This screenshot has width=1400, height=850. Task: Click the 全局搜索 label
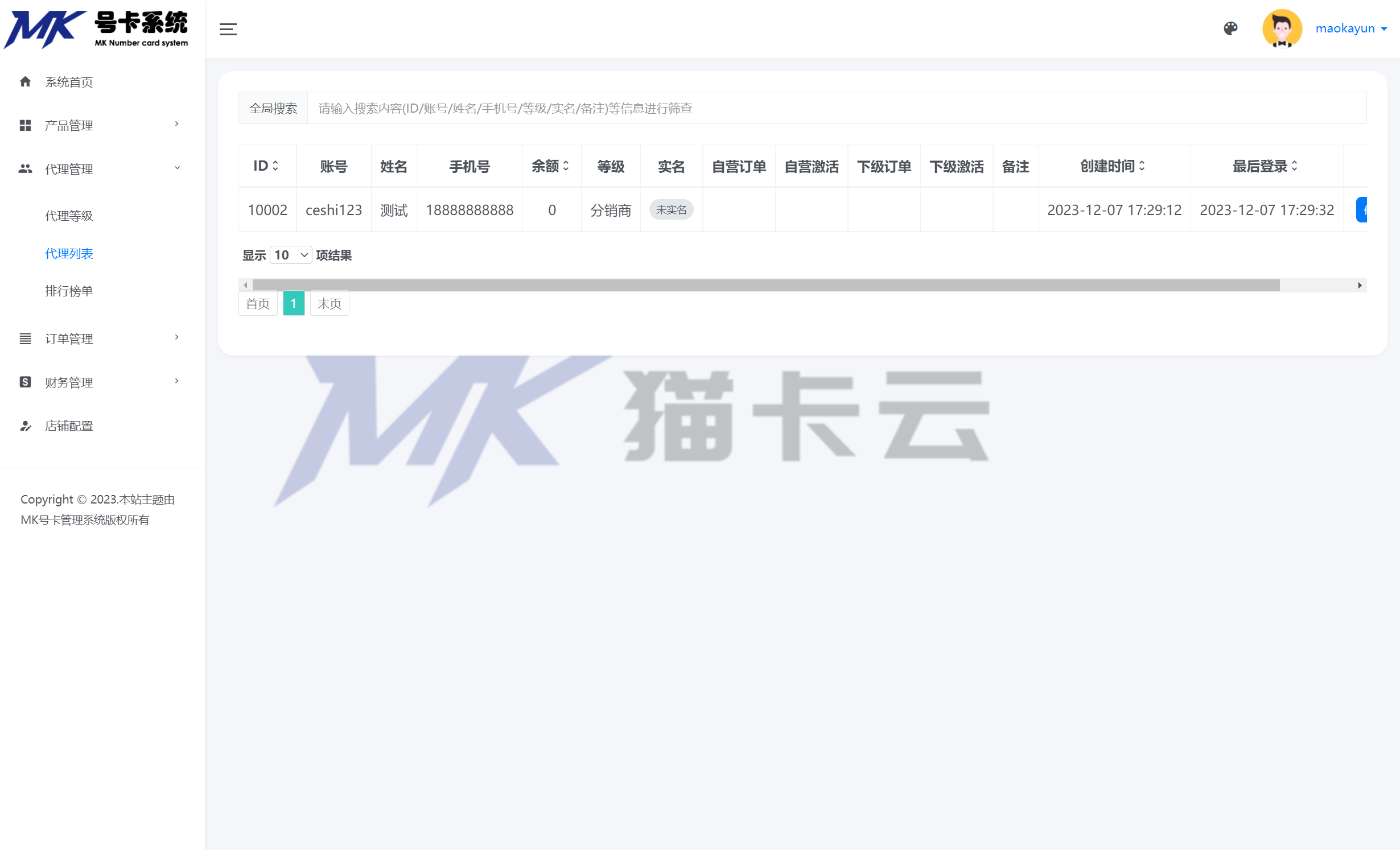[273, 108]
